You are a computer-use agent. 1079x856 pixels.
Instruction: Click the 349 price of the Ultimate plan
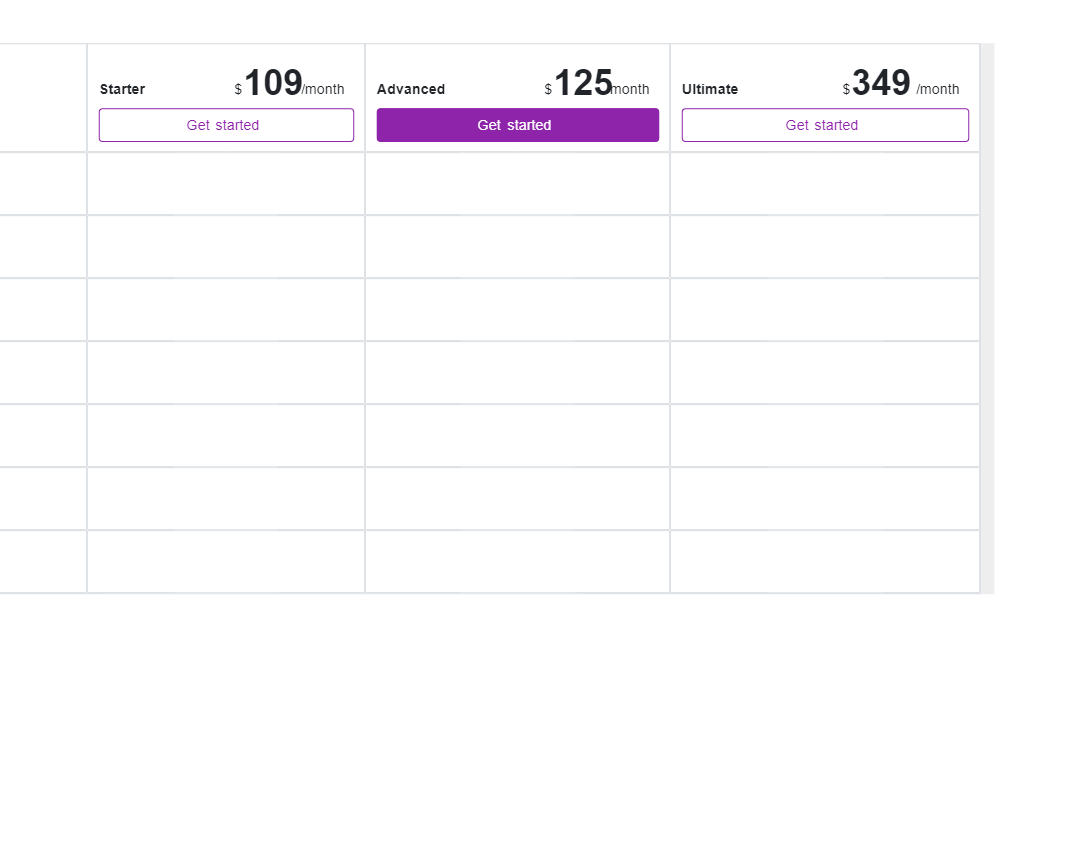(x=881, y=83)
